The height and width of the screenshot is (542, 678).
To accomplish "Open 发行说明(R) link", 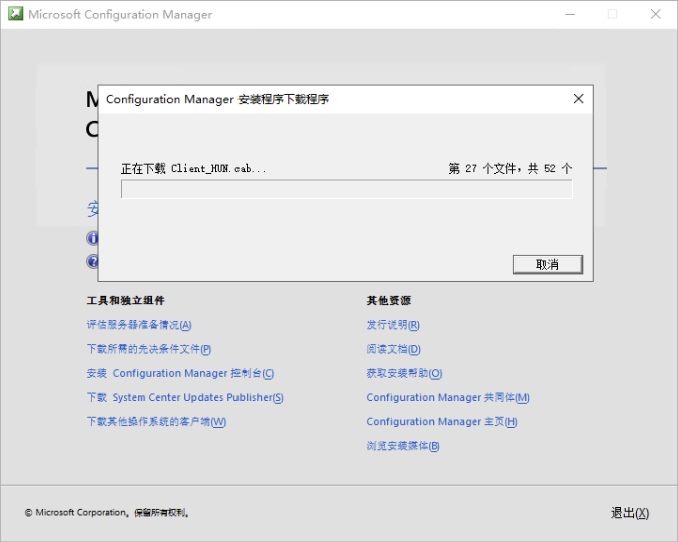I will (393, 325).
